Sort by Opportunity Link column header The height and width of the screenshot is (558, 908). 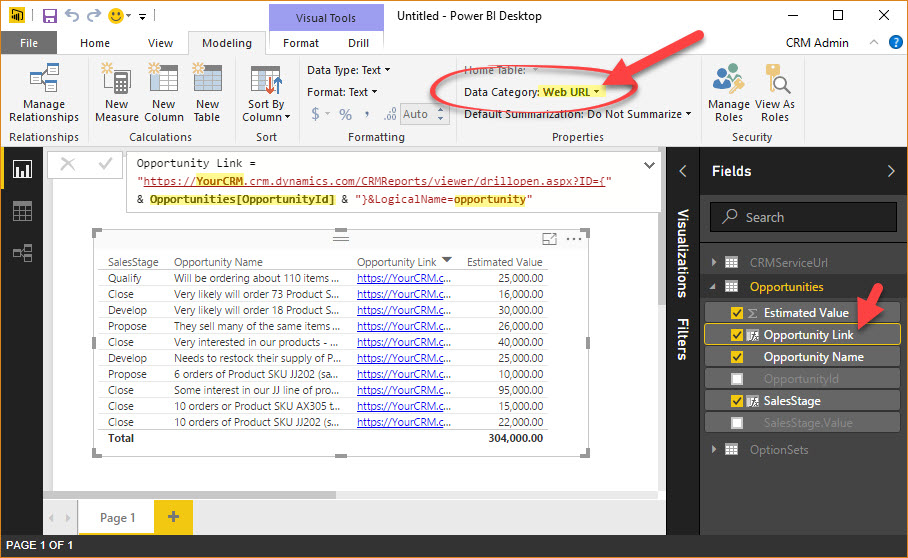click(397, 262)
